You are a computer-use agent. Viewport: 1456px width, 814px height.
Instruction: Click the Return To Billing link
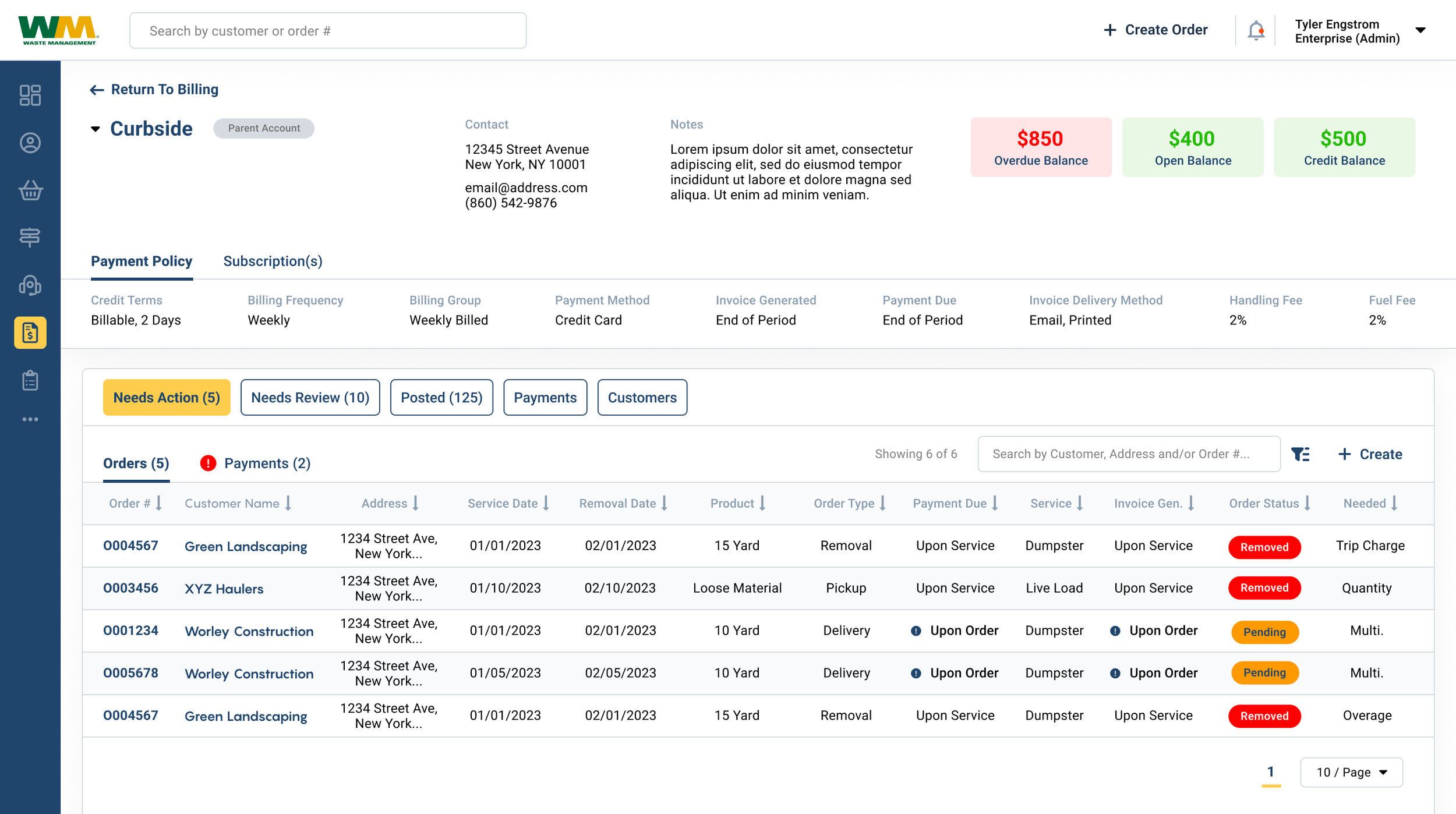point(154,89)
